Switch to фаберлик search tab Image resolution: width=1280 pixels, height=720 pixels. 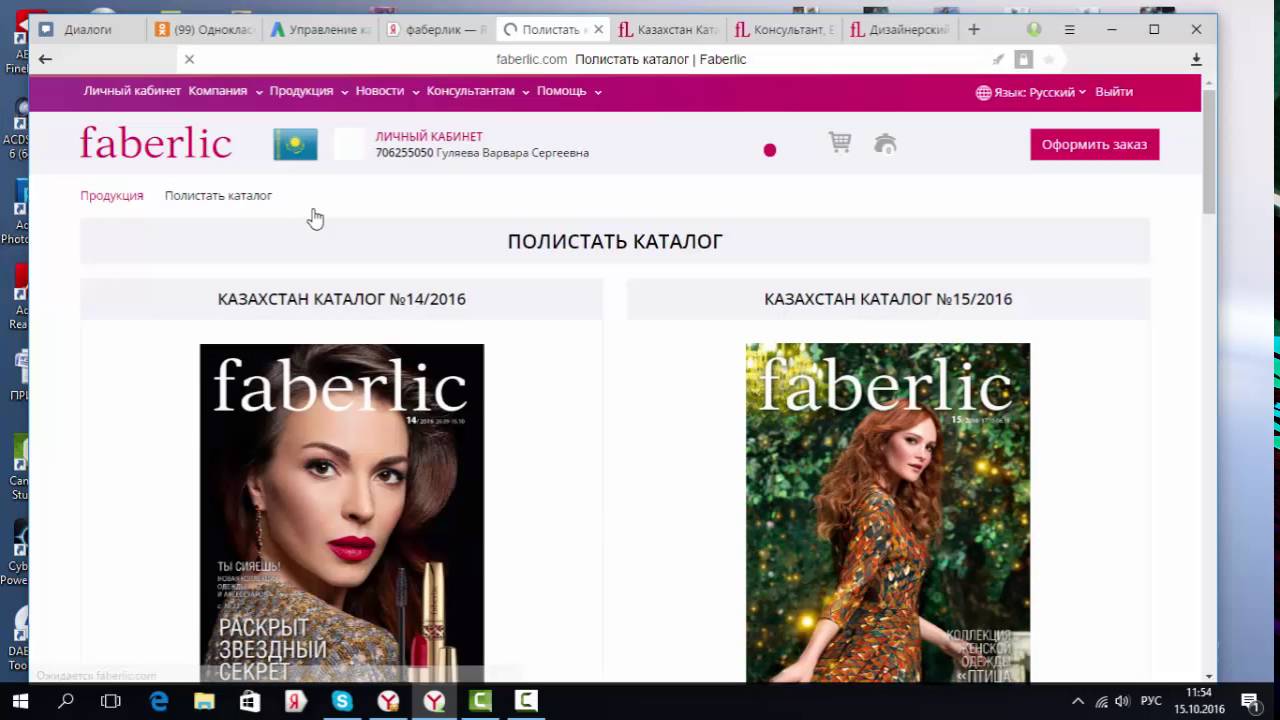click(437, 30)
